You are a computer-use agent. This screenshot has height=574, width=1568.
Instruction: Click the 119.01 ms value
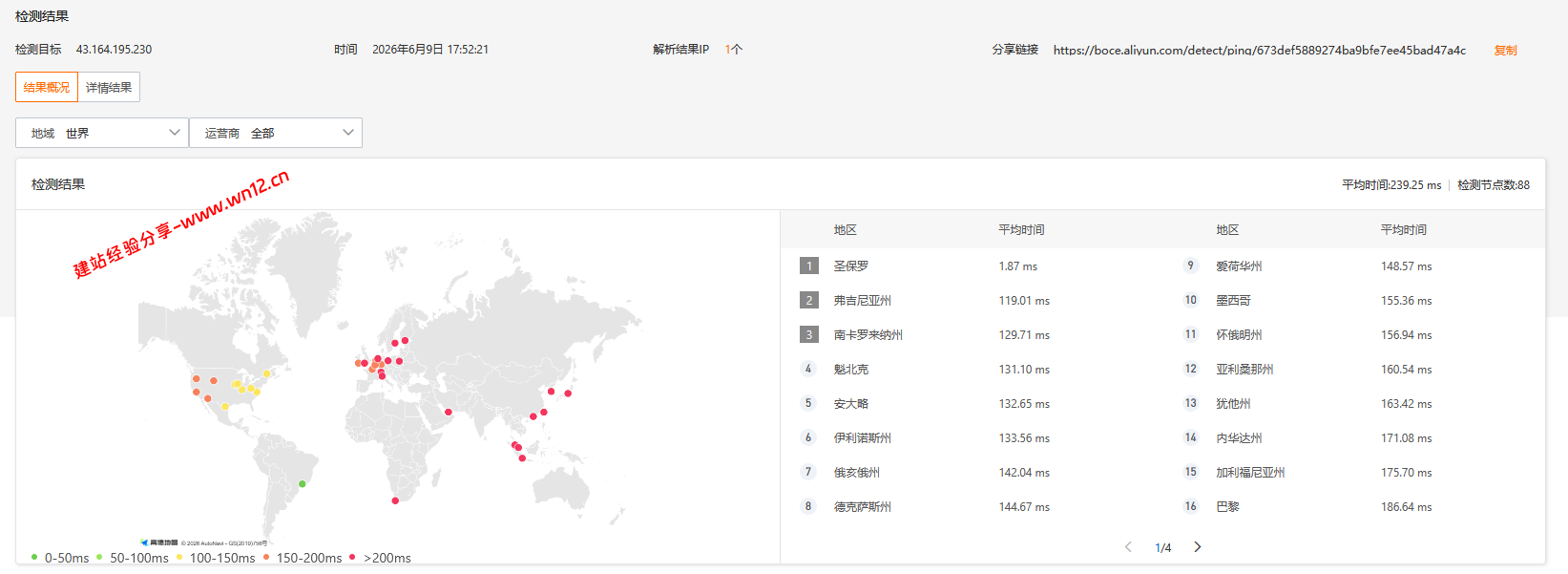click(1024, 301)
